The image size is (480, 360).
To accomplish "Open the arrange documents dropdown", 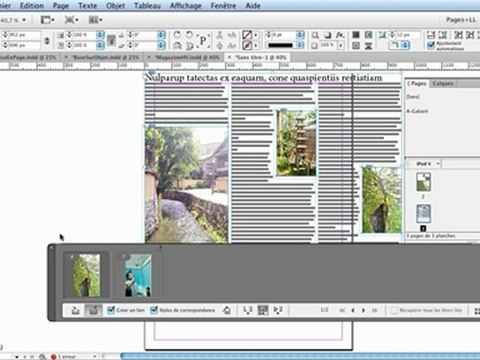I will pyautogui.click(x=95, y=20).
